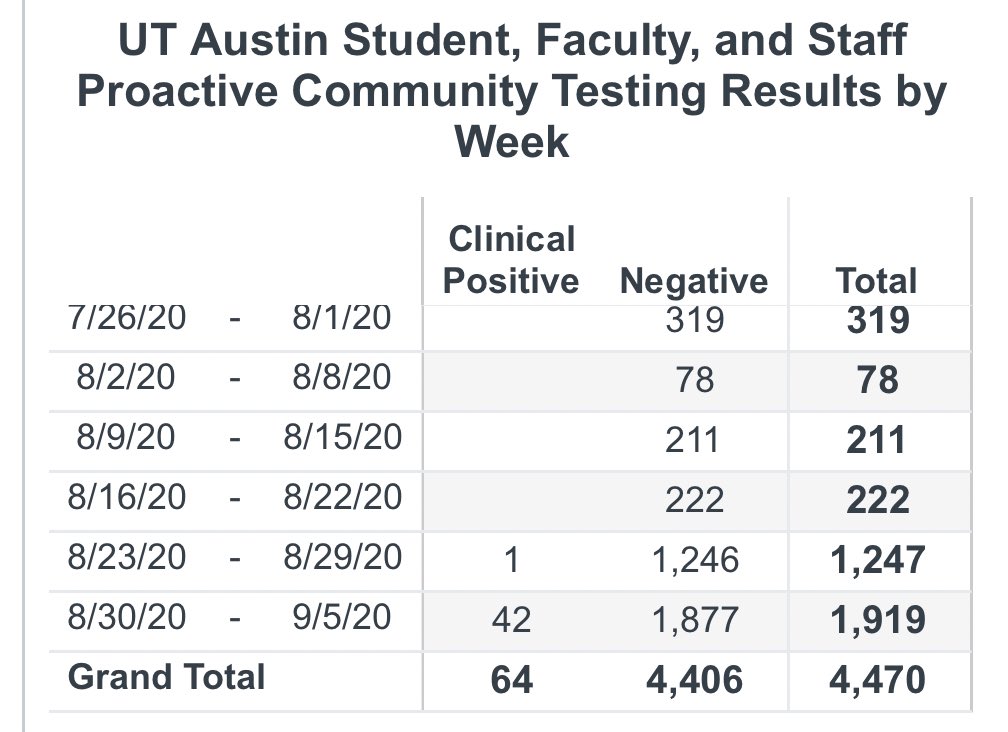Select the 8/16/20 - 8/22/20 week row

[510, 501]
